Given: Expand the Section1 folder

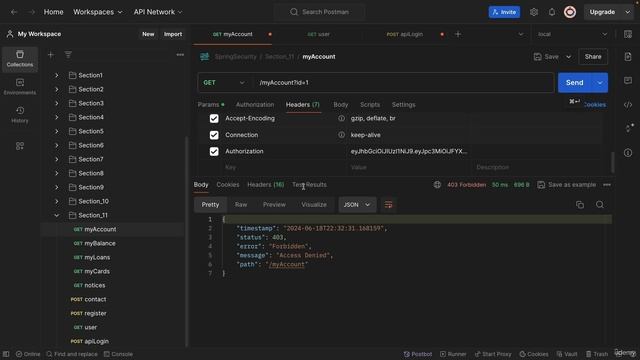Looking at the screenshot, I should tap(57, 75).
